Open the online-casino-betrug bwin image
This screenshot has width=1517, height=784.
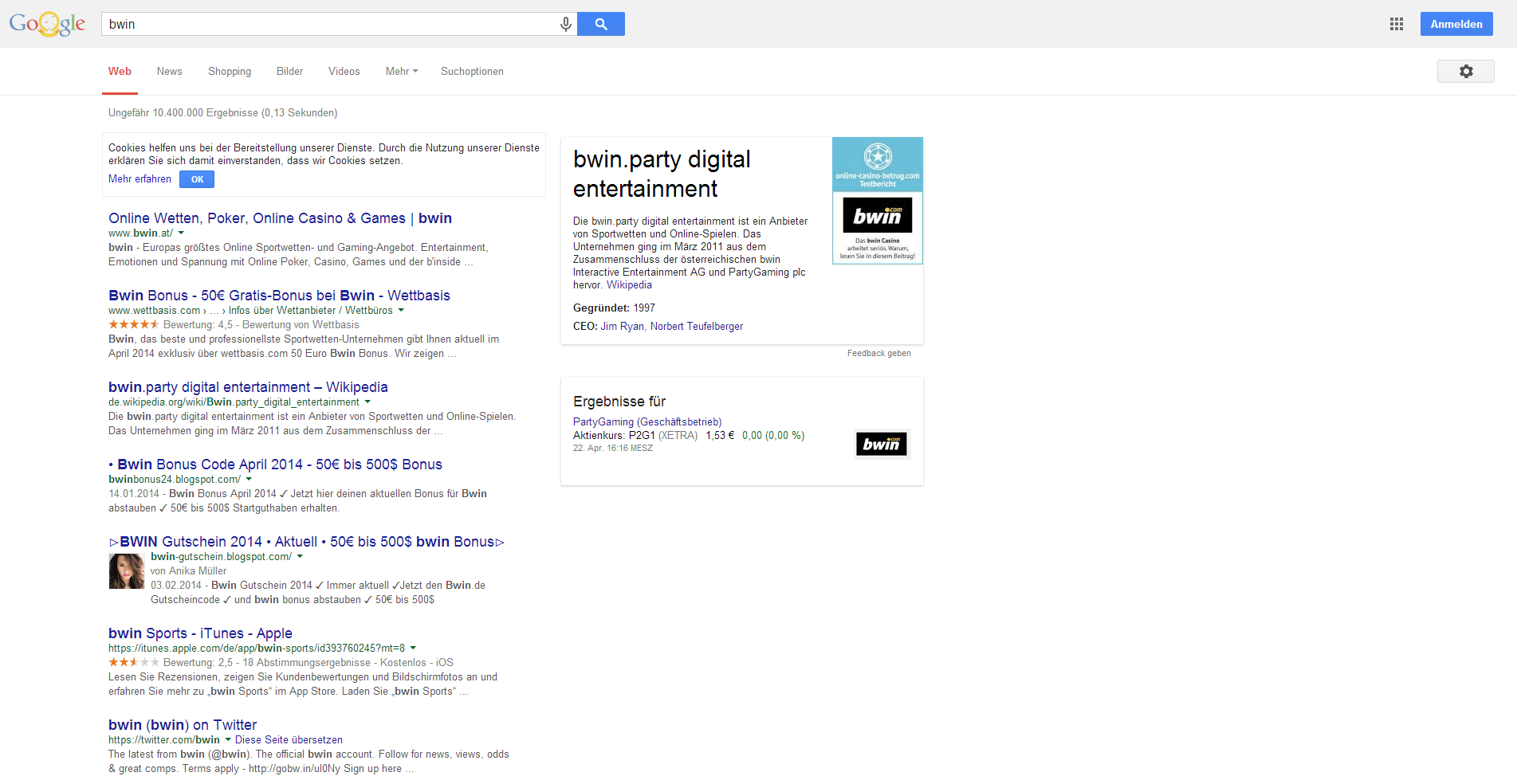[x=878, y=200]
